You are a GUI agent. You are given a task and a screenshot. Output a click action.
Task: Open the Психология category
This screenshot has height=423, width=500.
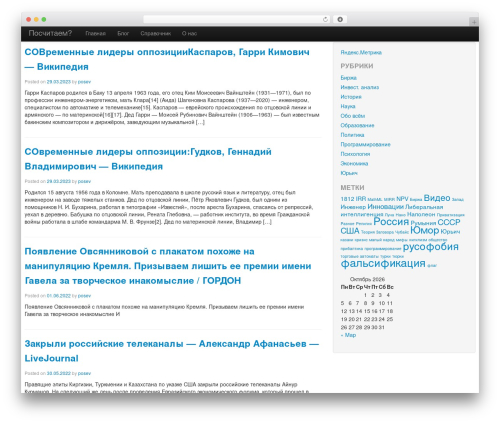(355, 154)
